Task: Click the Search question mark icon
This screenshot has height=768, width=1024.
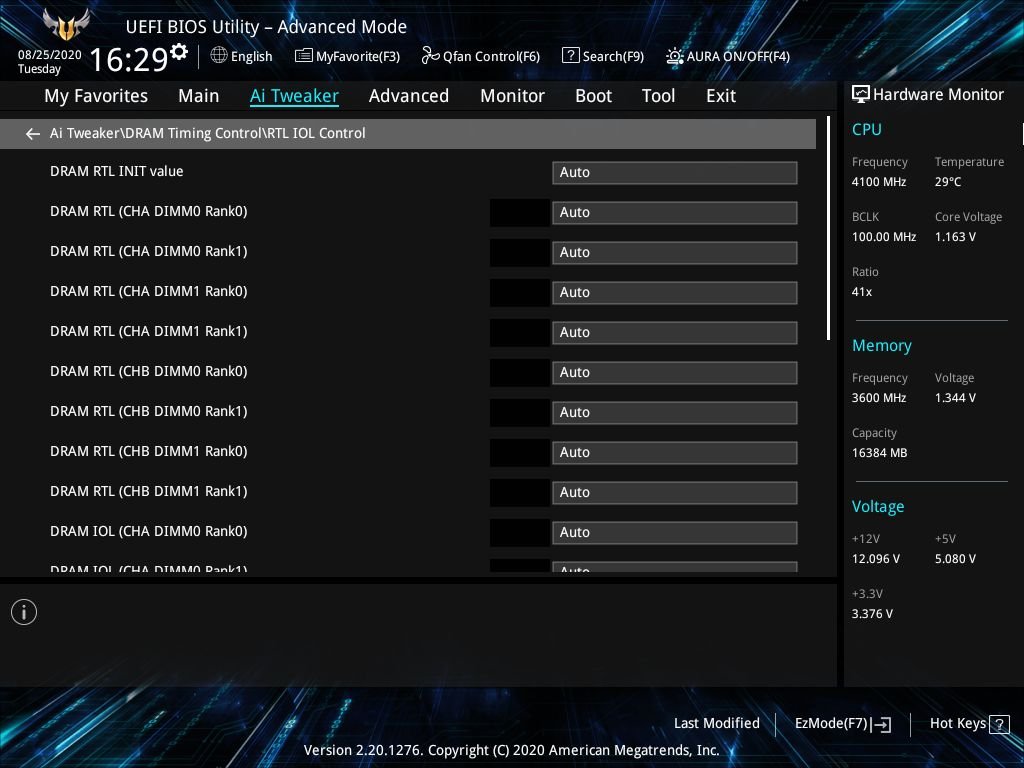Action: click(x=570, y=56)
